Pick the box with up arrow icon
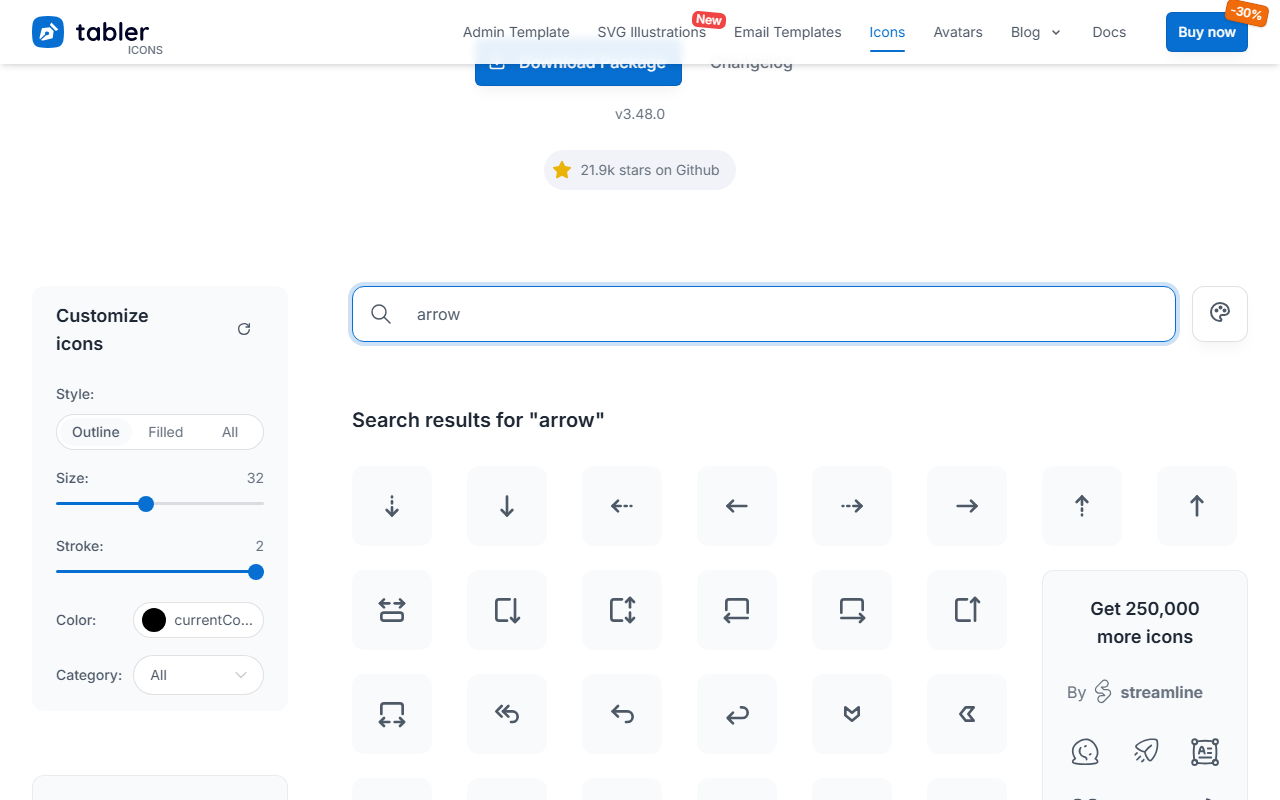This screenshot has width=1280, height=800. [967, 610]
